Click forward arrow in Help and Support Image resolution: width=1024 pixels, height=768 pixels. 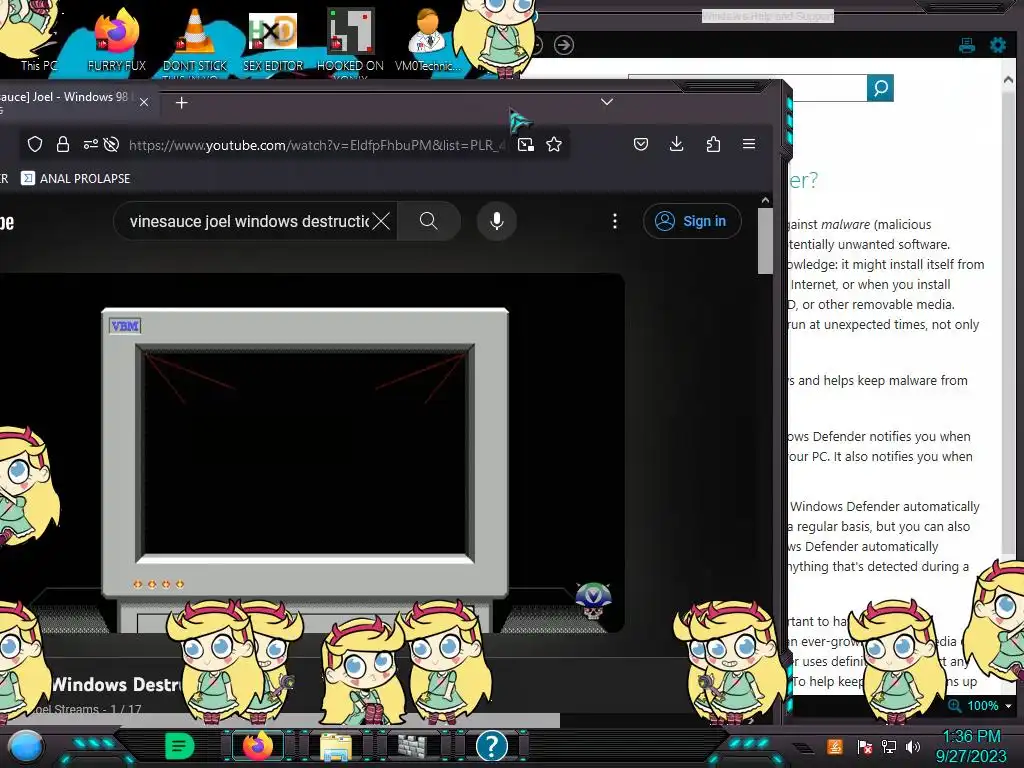[564, 44]
